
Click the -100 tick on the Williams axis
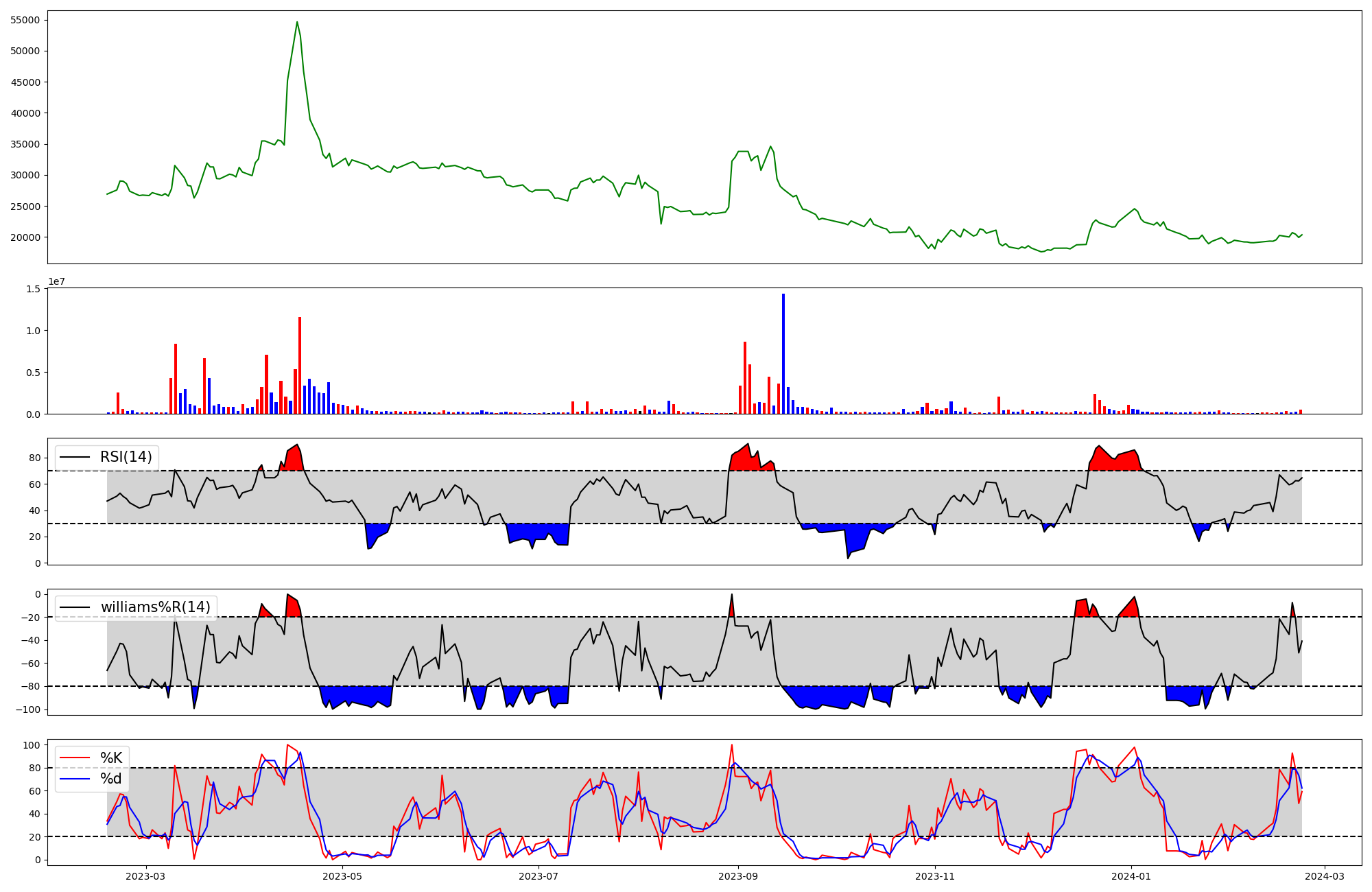[x=29, y=709]
